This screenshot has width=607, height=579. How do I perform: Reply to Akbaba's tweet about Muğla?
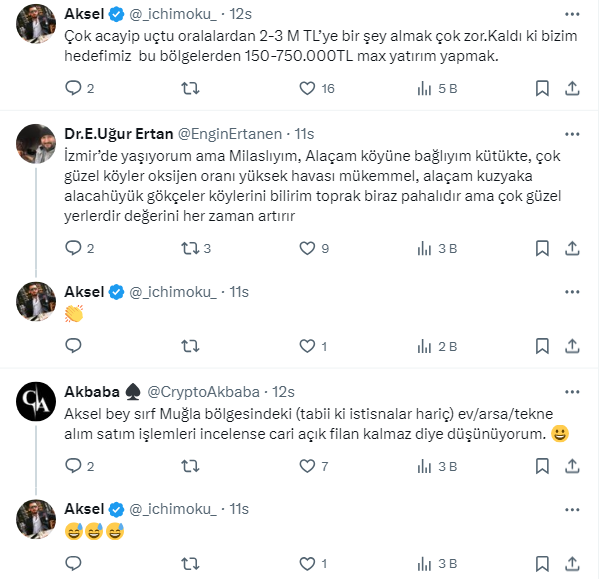point(72,465)
